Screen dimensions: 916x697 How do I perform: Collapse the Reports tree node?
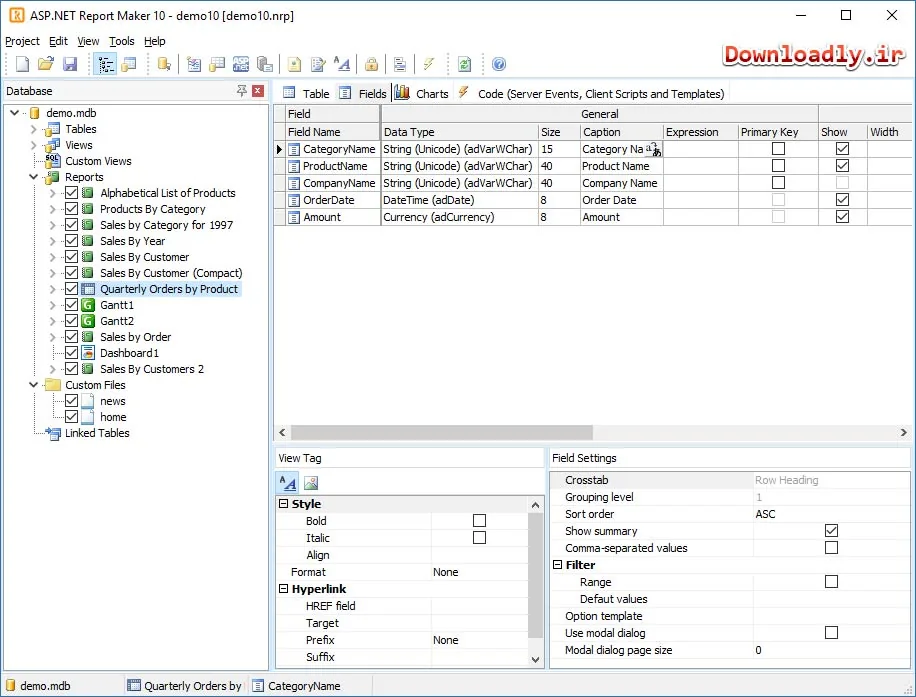click(33, 177)
